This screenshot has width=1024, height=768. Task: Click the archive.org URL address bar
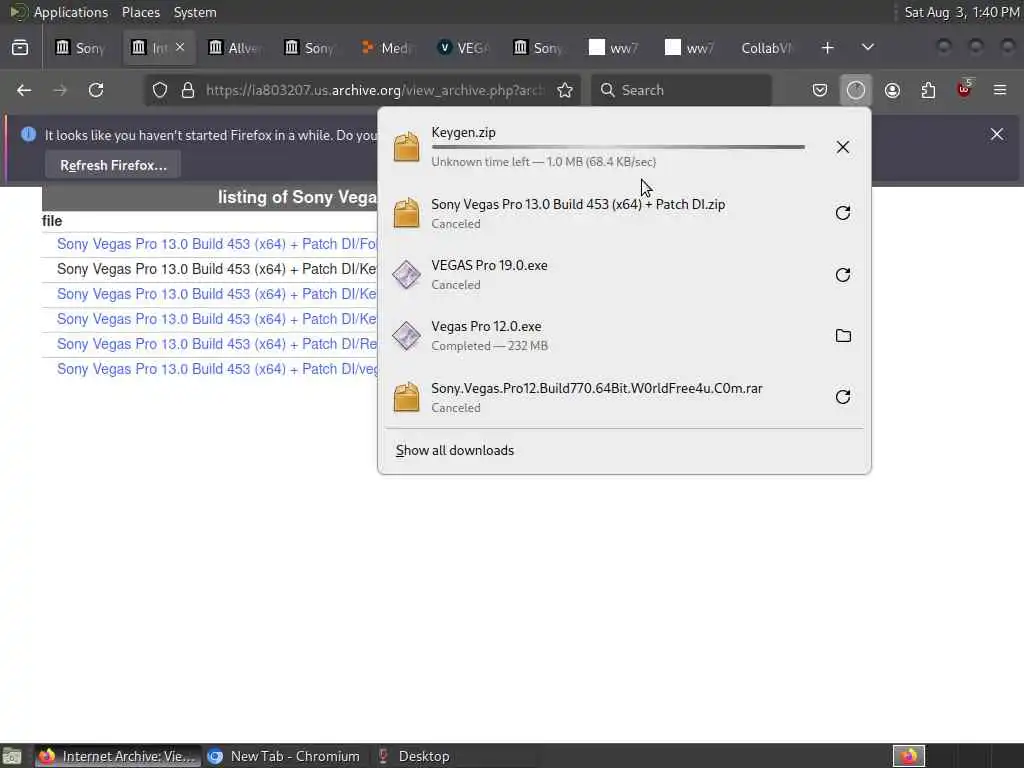click(x=376, y=90)
